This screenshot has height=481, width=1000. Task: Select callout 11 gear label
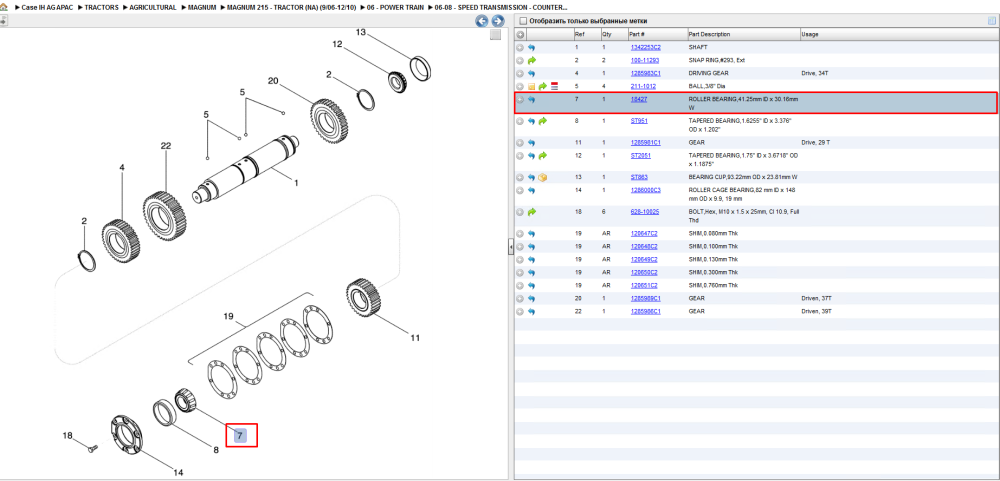415,338
